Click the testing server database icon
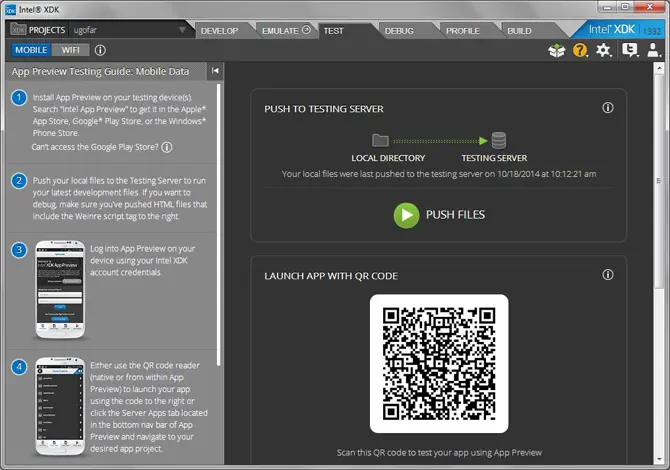Image resolution: width=670 pixels, height=470 pixels. 499,140
